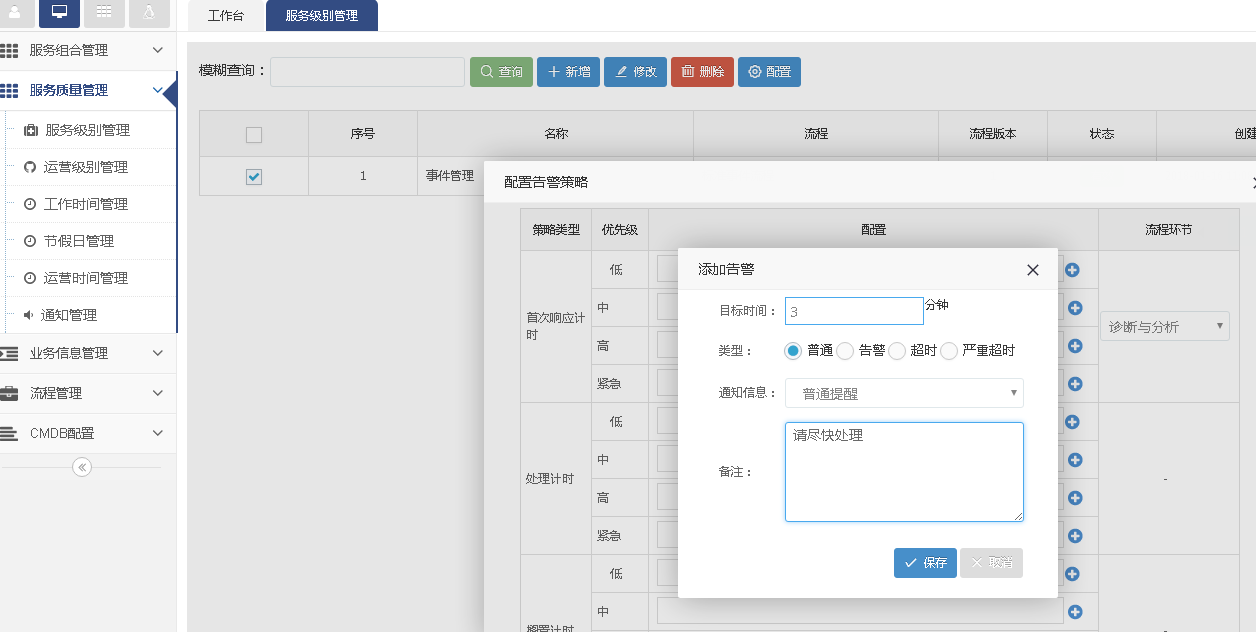Click the user profile icon at top-left
This screenshot has width=1256, height=632.
[x=14, y=12]
